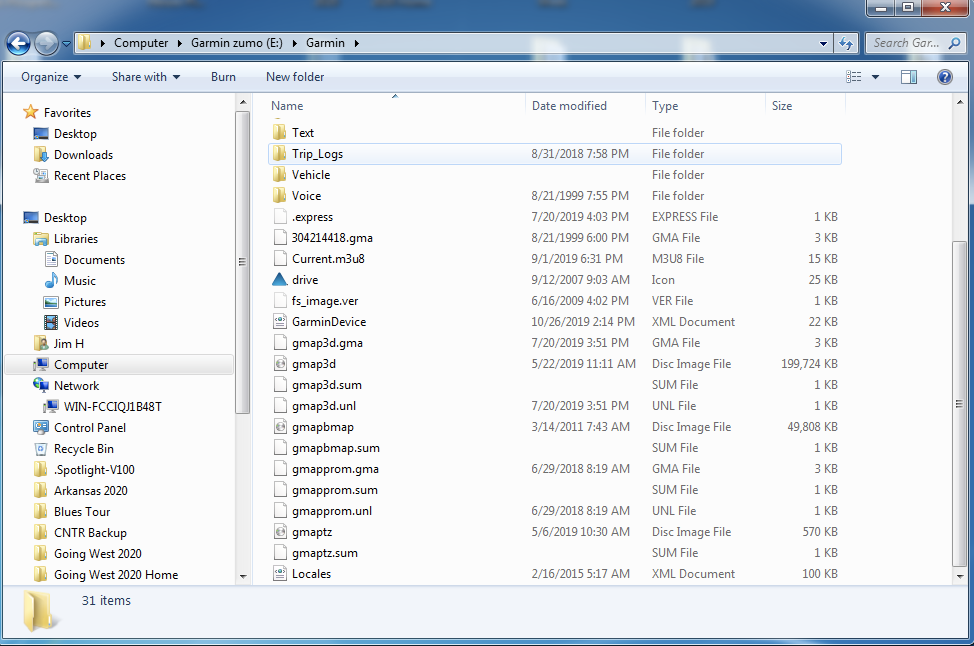Open the Pictures library
Image resolution: width=974 pixels, height=646 pixels.
point(84,302)
